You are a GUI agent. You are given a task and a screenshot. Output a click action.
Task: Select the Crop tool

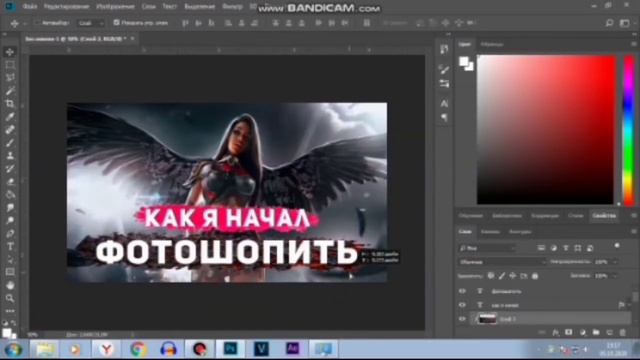[x=10, y=104]
